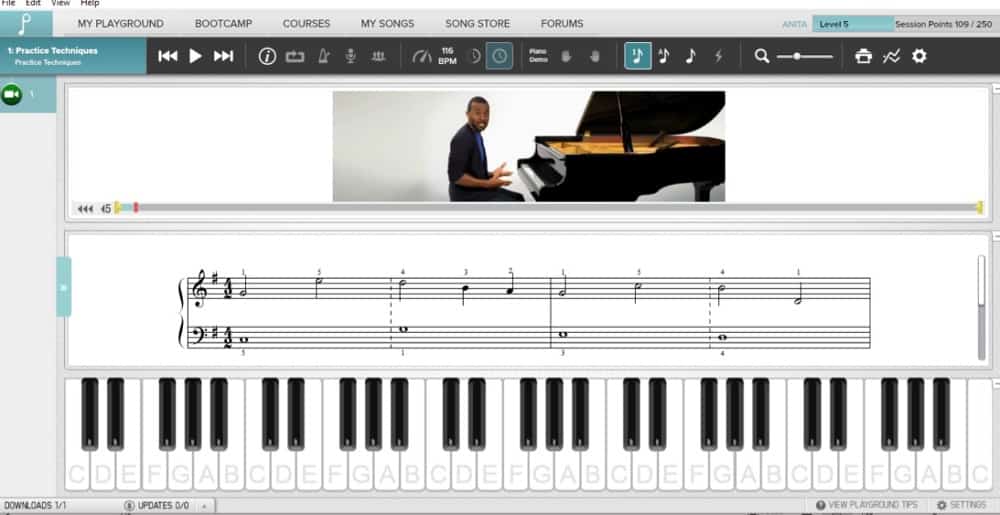Image resolution: width=1000 pixels, height=515 pixels.
Task: Click the print icon
Action: (864, 56)
